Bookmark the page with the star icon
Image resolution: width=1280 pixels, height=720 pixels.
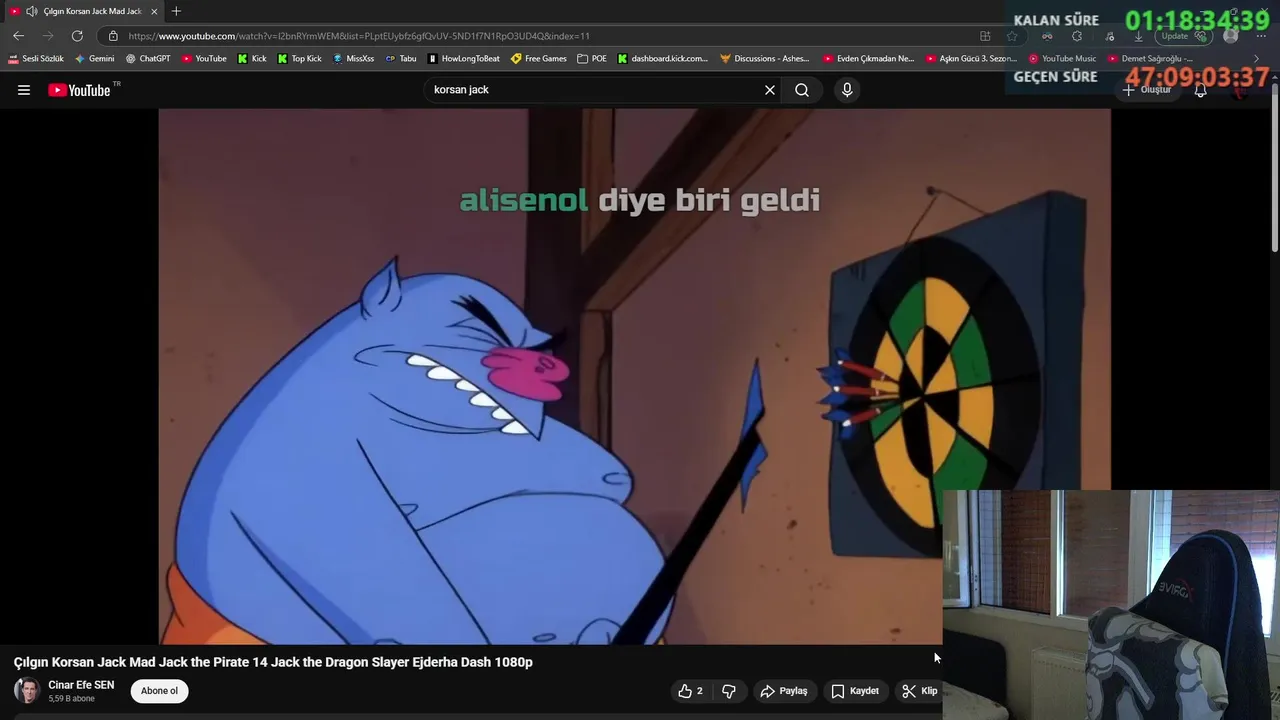1012,36
